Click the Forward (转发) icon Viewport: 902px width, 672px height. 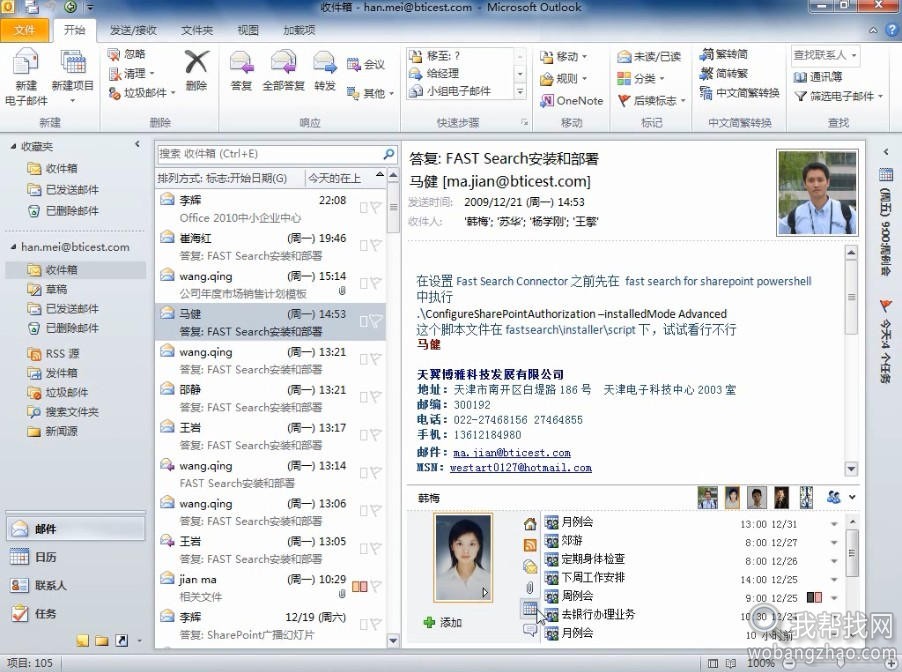pos(324,63)
